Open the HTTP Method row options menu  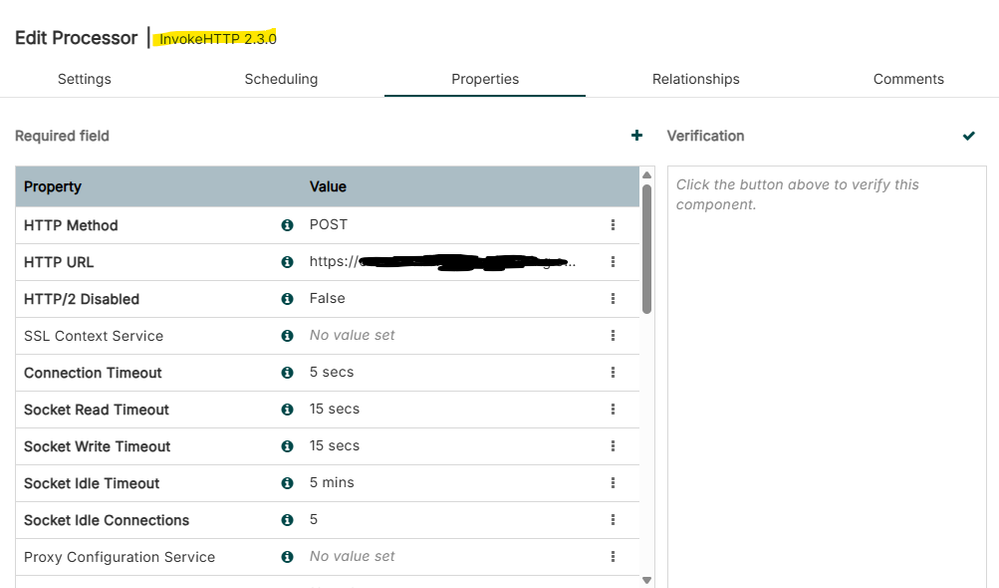(613, 225)
